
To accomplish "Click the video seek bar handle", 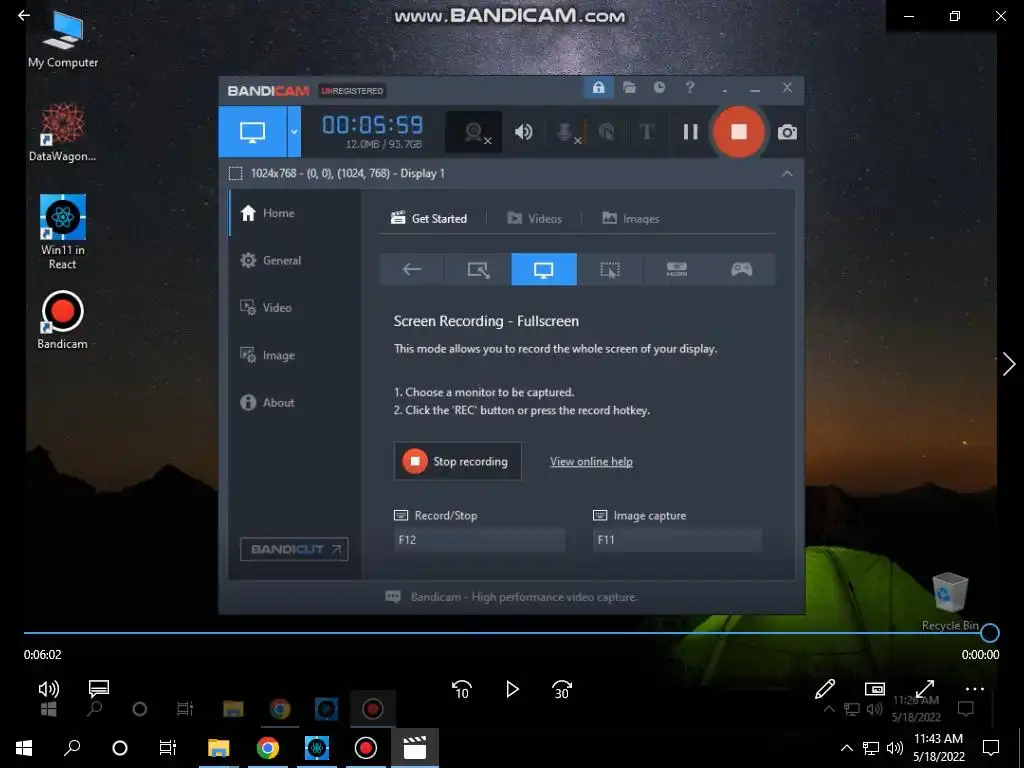I will click(989, 632).
